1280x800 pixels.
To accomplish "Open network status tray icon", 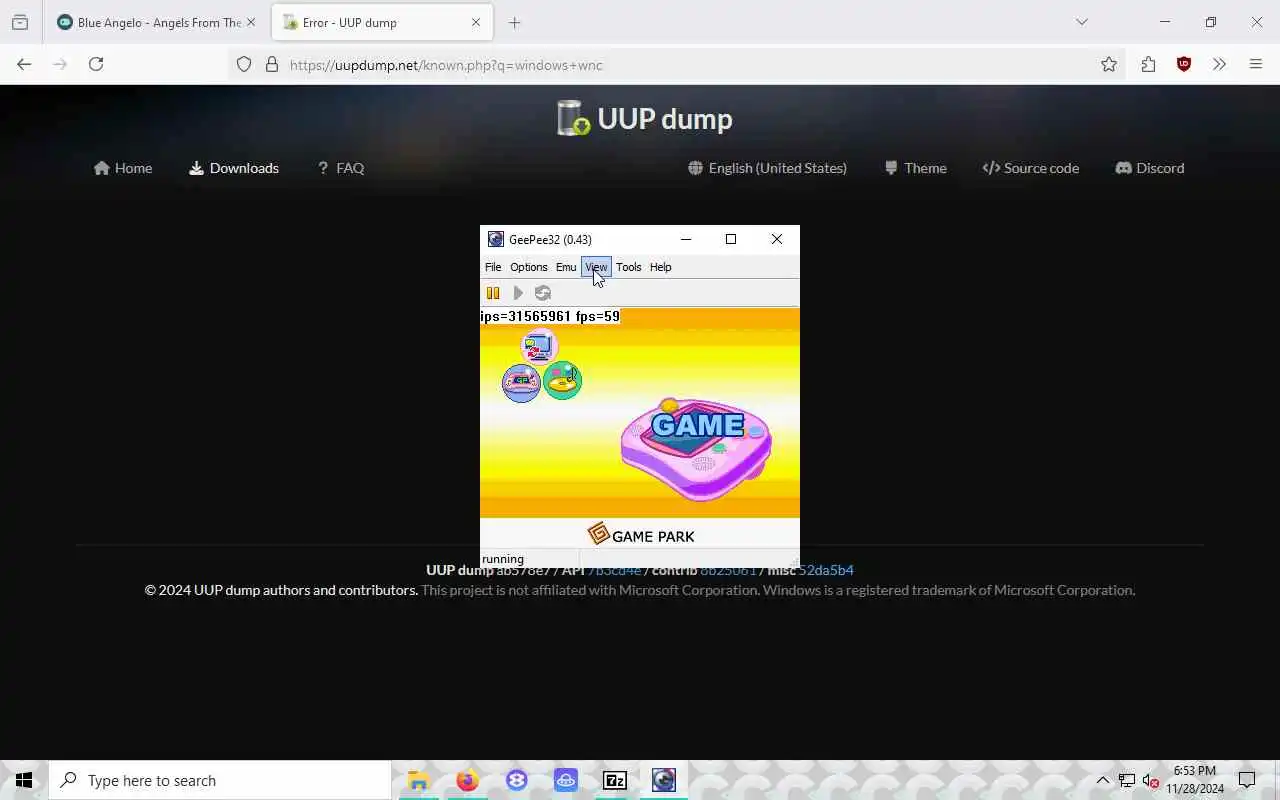I will coord(1127,780).
